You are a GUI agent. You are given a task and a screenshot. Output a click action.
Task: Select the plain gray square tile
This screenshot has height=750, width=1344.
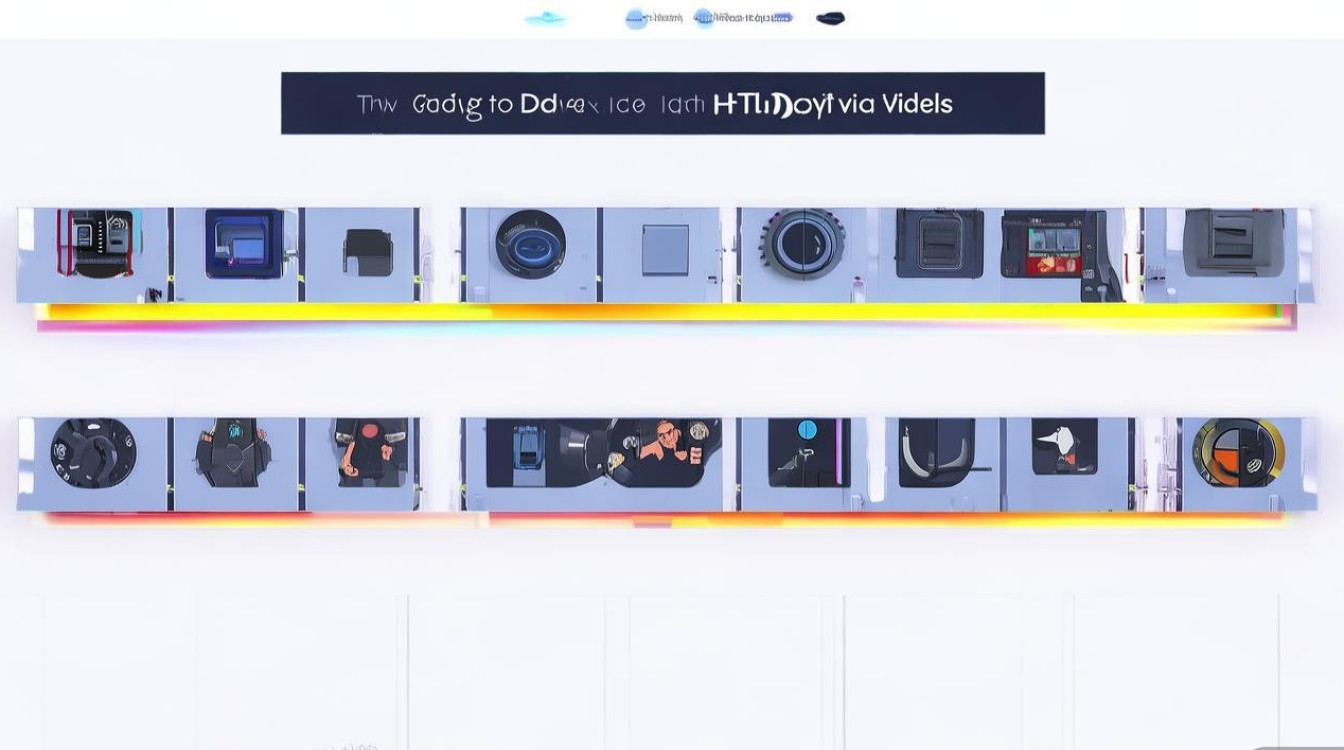click(x=664, y=250)
